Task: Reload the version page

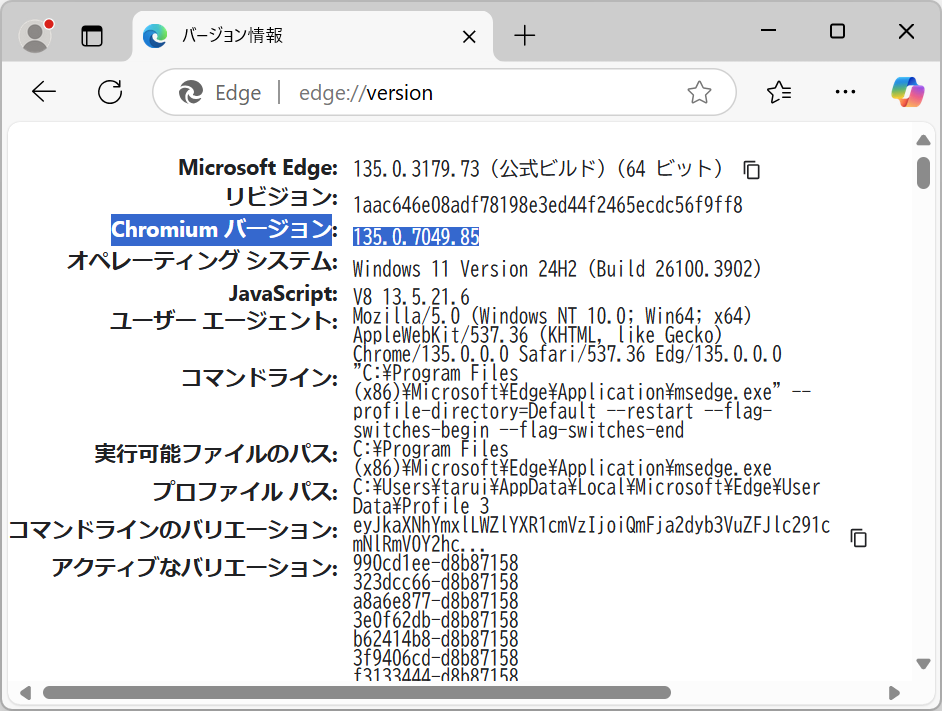Action: [110, 92]
